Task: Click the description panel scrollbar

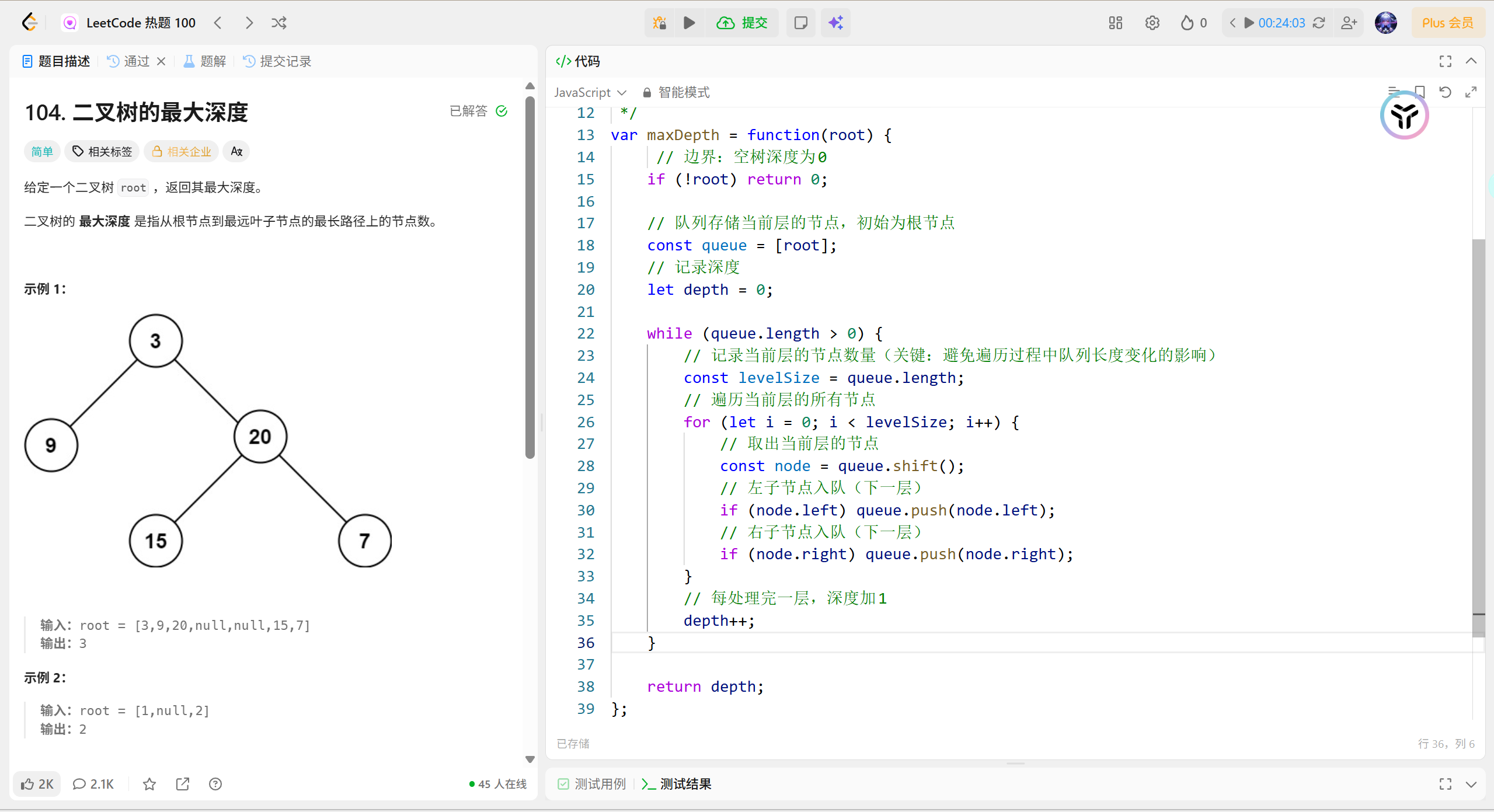Action: (530, 278)
